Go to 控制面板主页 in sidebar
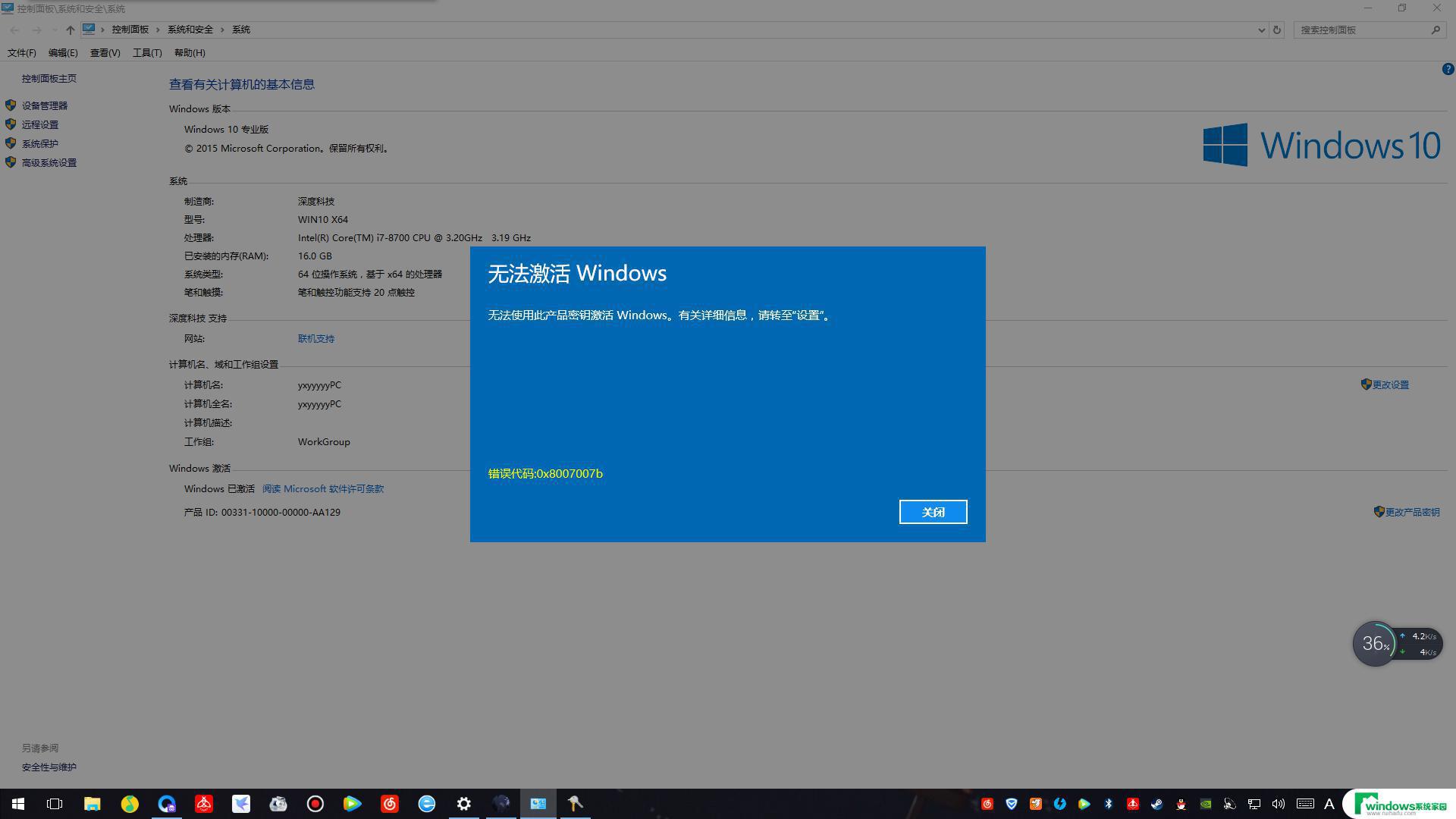The image size is (1456, 819). 49,79
